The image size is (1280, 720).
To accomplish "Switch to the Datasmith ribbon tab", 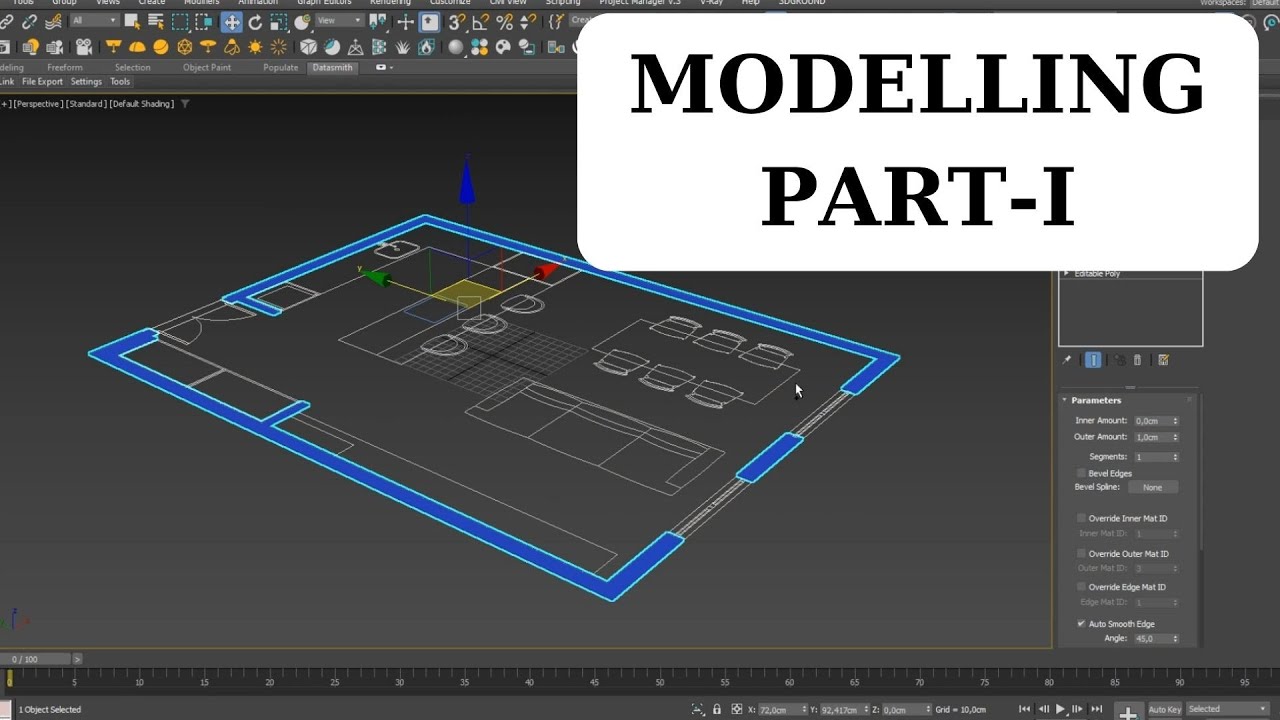I will (x=332, y=67).
